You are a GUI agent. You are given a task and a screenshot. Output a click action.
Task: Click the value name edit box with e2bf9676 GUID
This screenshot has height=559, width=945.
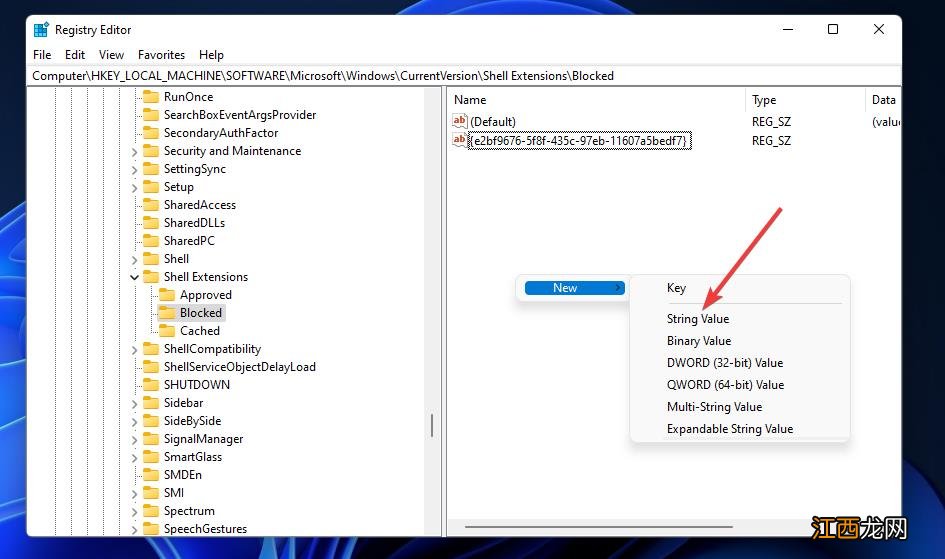click(x=580, y=141)
